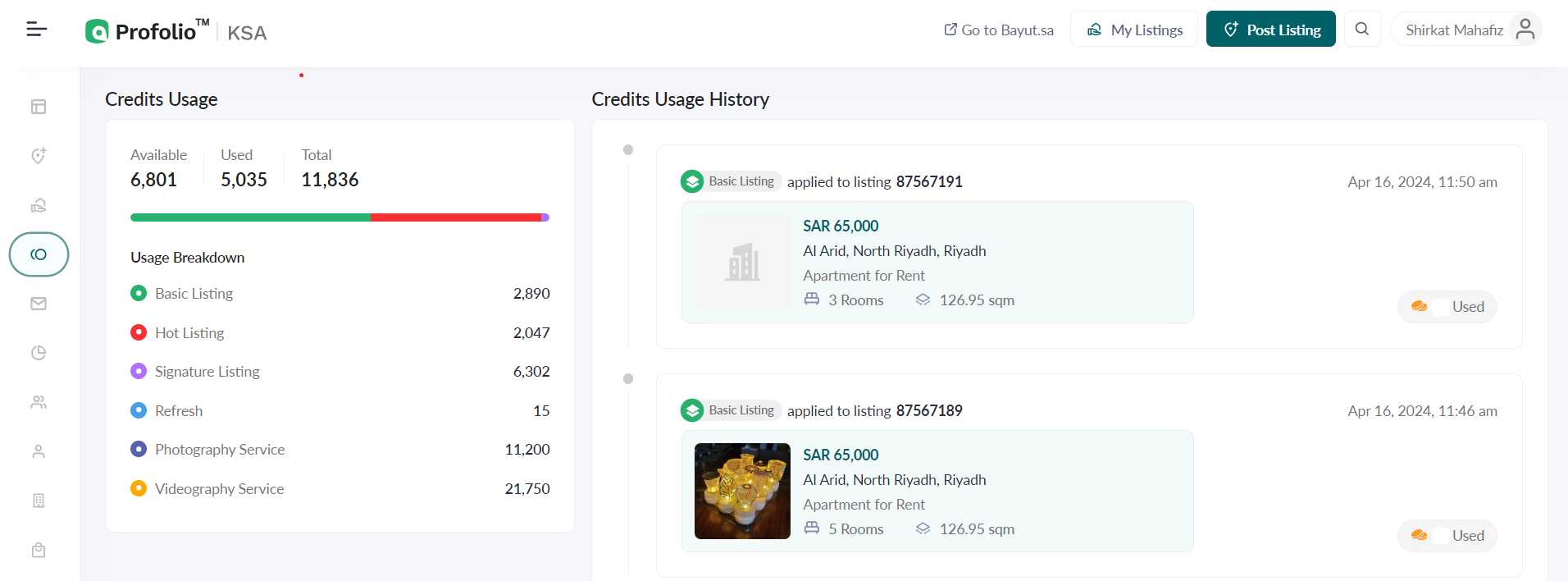This screenshot has height=581, width=1568.
Task: Open the mail envelope icon in sidebar
Action: point(39,304)
